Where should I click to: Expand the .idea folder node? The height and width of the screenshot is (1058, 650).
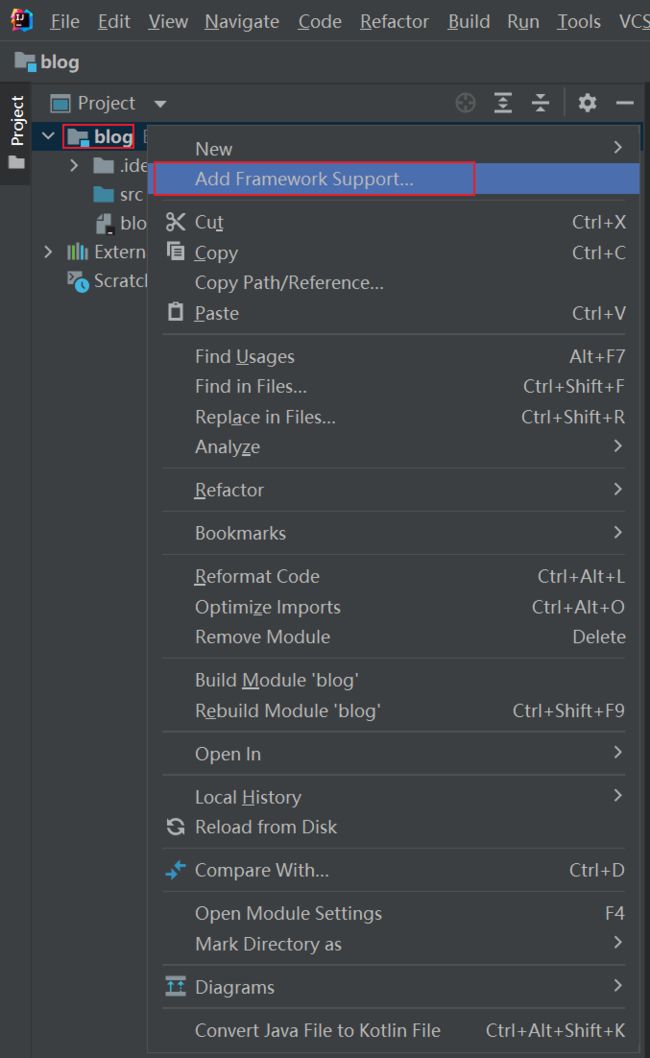[x=74, y=165]
